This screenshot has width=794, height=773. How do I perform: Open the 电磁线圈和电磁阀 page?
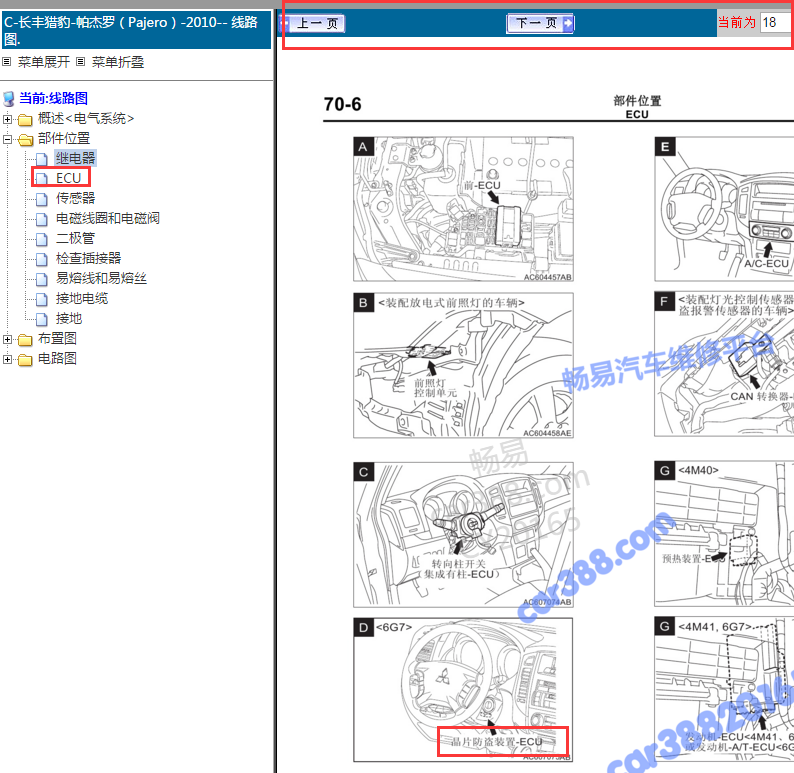(108, 218)
